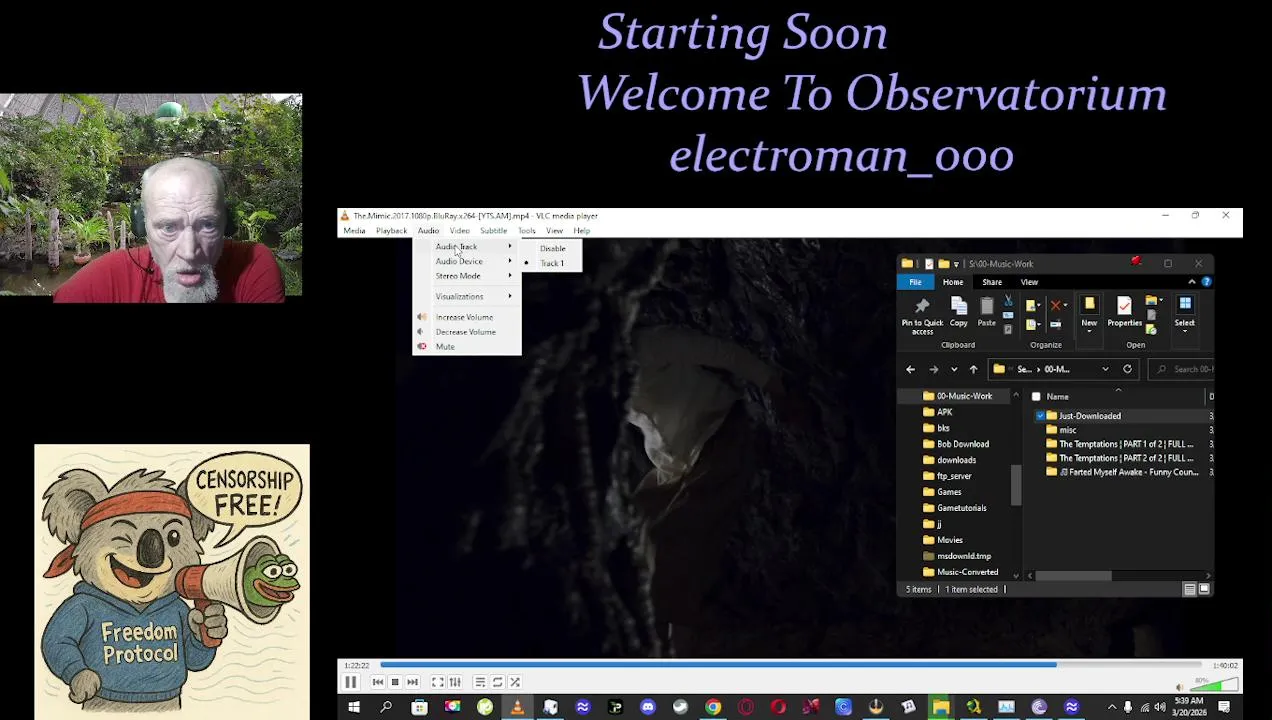Open Google Chrome from taskbar
The image size is (1272, 720).
pyautogui.click(x=712, y=708)
